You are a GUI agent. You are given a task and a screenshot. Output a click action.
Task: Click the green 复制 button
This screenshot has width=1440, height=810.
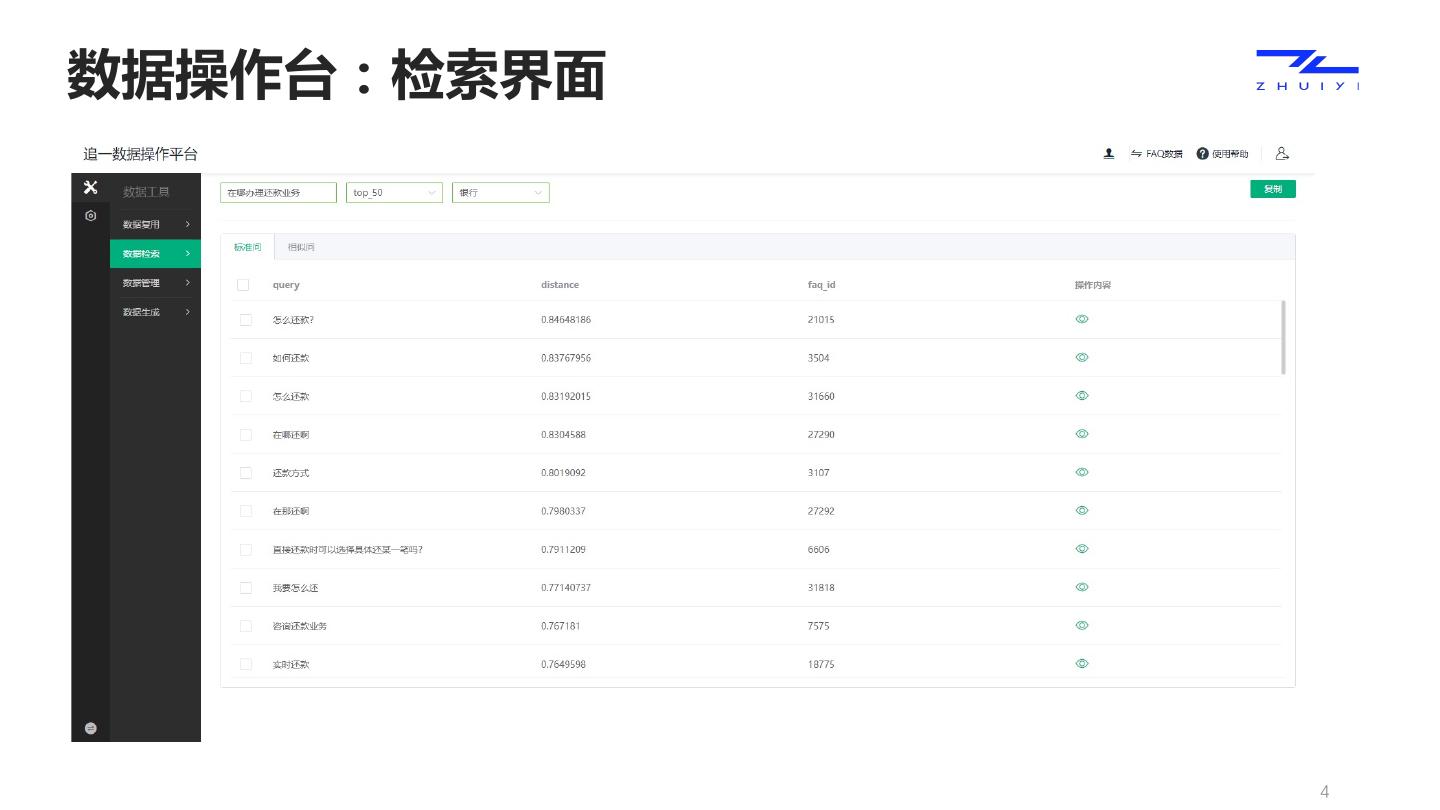[x=1272, y=189]
